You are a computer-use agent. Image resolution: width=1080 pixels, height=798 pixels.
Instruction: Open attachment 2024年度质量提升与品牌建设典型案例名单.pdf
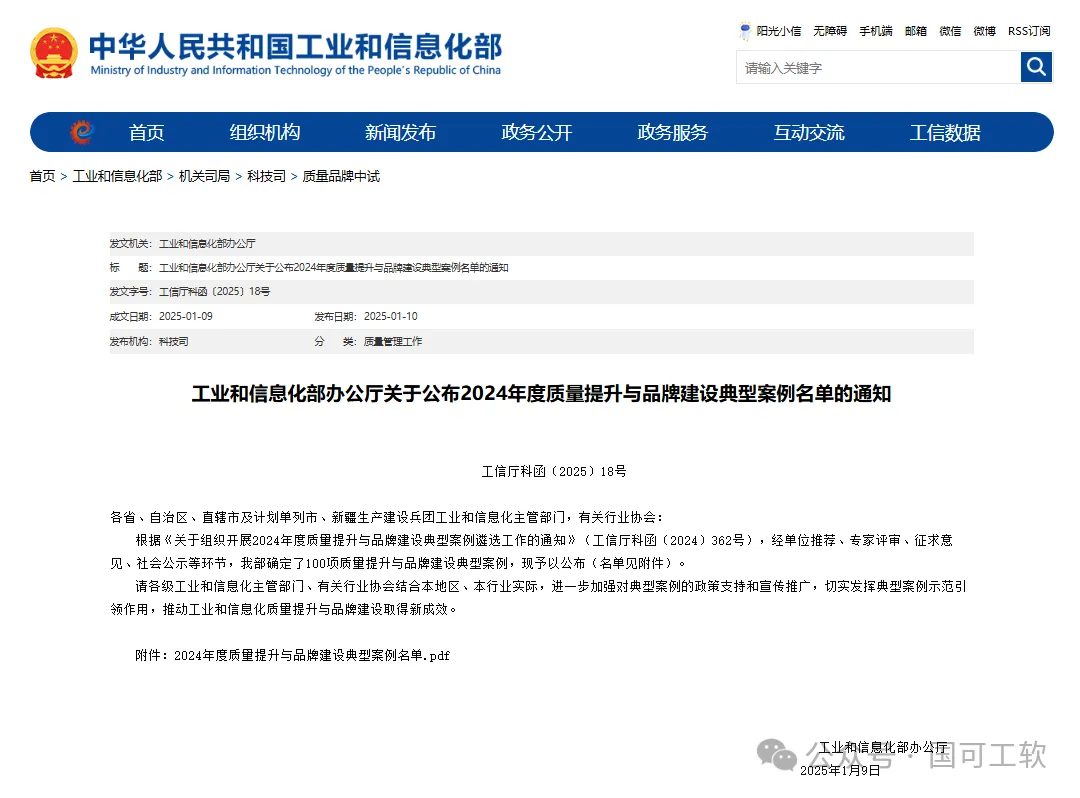312,655
